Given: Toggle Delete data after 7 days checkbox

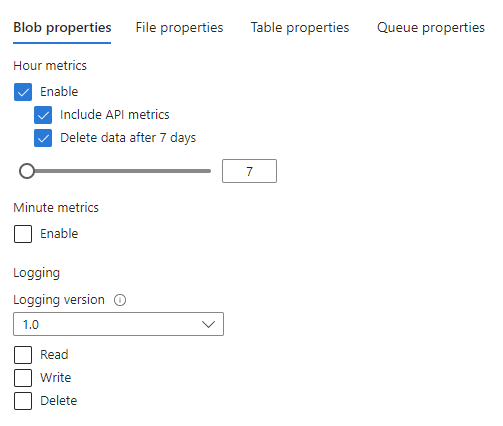Looking at the screenshot, I should [43, 138].
